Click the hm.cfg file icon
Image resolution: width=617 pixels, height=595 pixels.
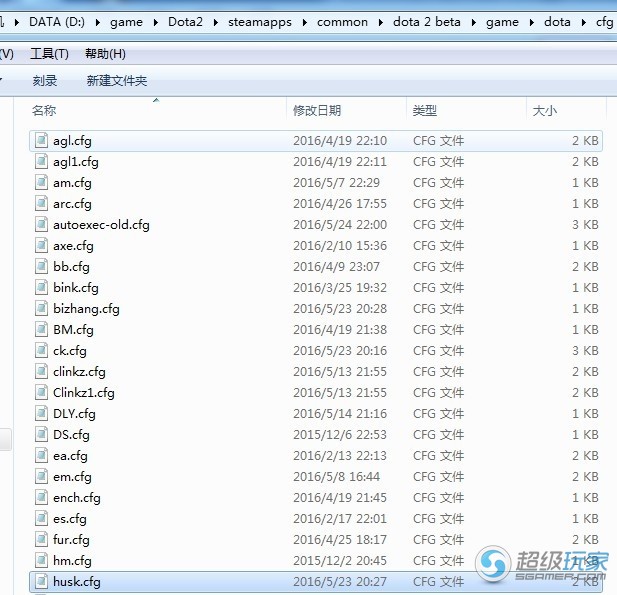pos(41,560)
